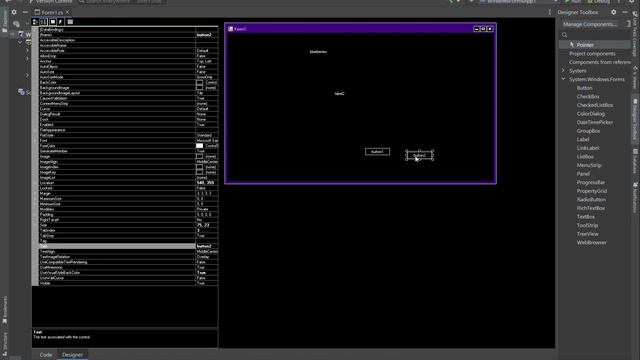Click the Enabled property row

point(128,124)
